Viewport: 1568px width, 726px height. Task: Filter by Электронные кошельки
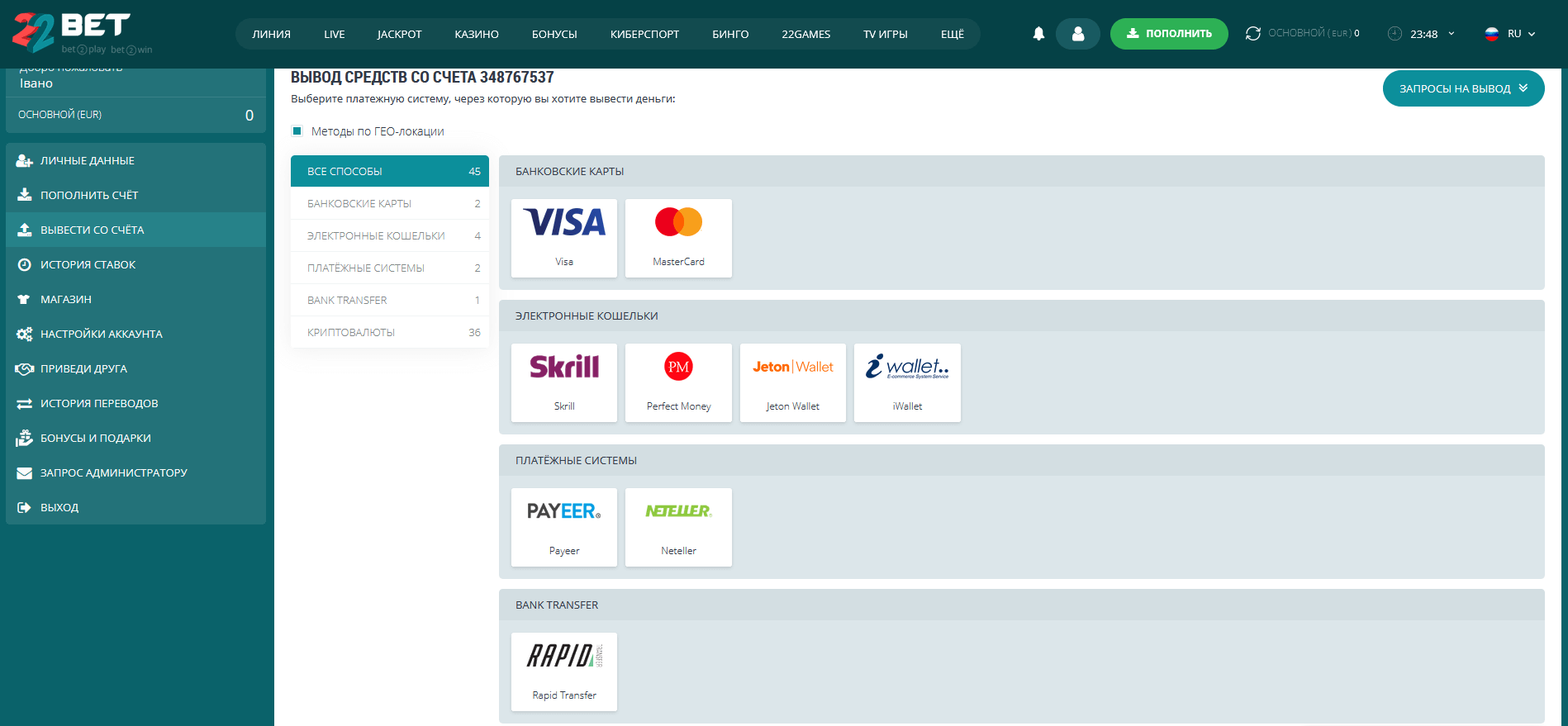pyautogui.click(x=390, y=235)
